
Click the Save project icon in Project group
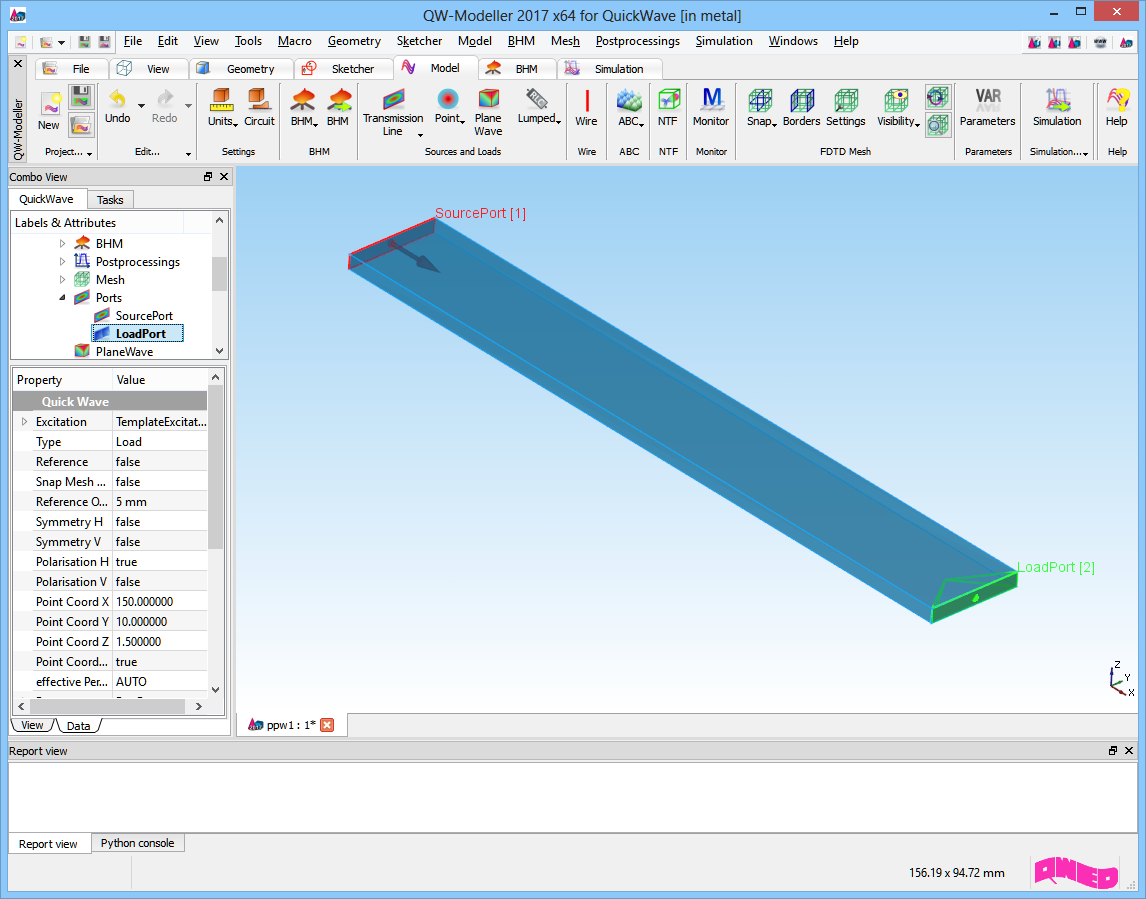pyautogui.click(x=81, y=96)
